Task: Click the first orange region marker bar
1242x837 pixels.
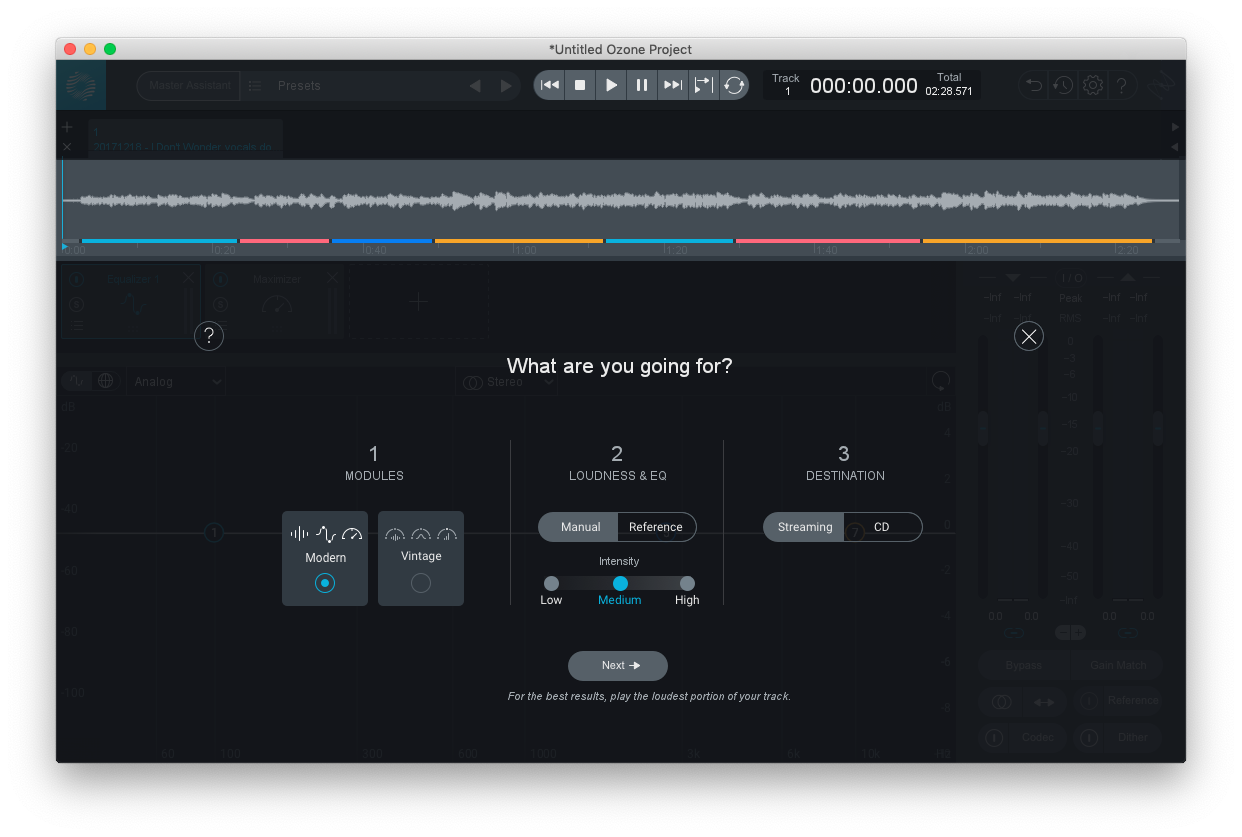Action: click(x=519, y=241)
